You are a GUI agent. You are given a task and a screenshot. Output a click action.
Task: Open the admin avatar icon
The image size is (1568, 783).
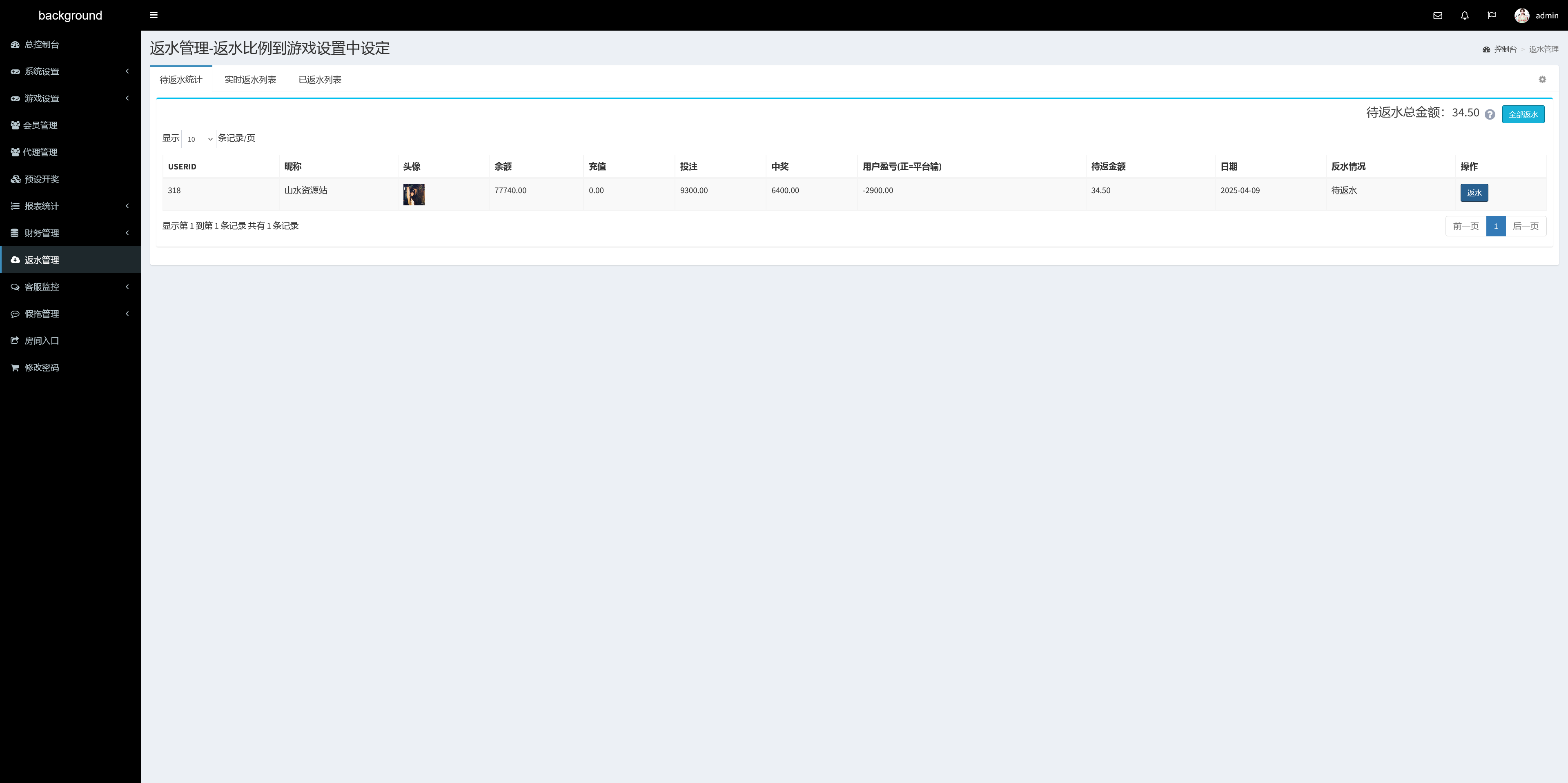1522,16
